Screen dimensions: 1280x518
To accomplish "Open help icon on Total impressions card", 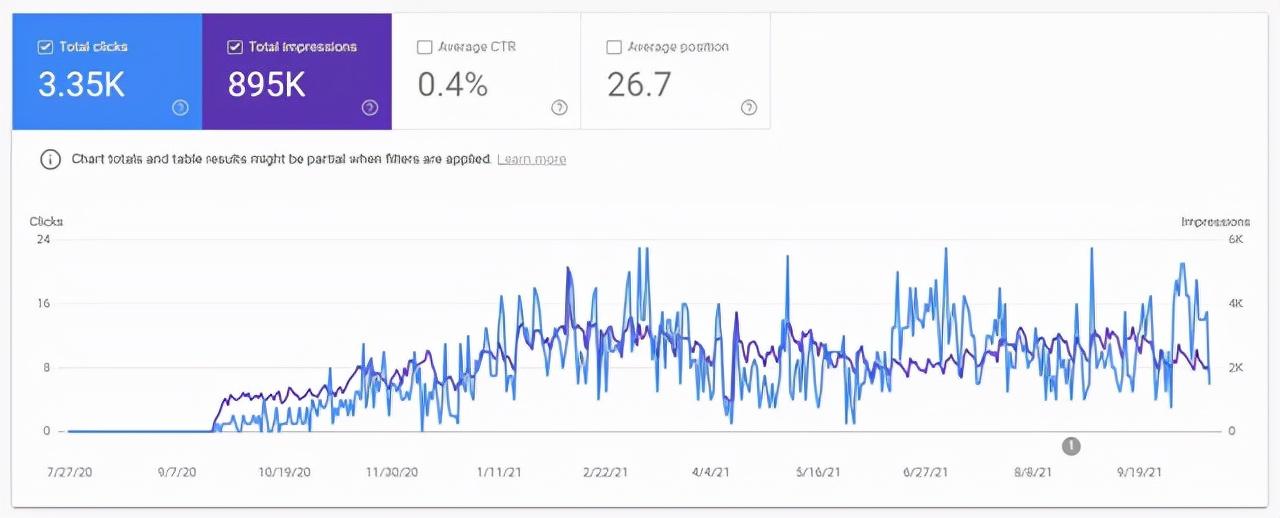I will (x=370, y=108).
